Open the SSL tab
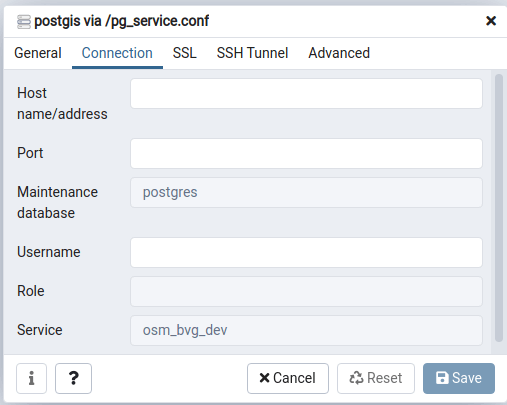This screenshot has height=405, width=507. [185, 53]
